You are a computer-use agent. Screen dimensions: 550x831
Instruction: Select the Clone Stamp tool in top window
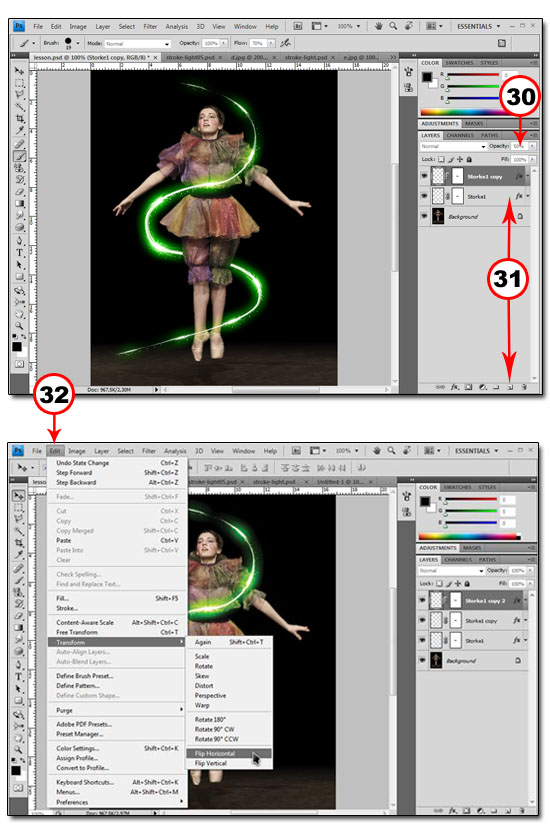pos(20,168)
